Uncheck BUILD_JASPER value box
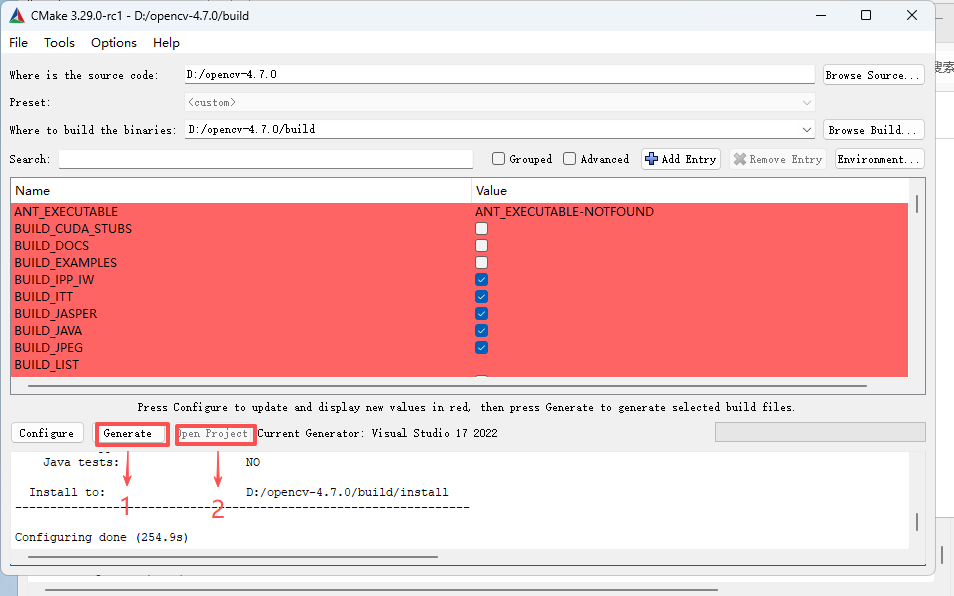Screen dimensions: 954x596 481,314
